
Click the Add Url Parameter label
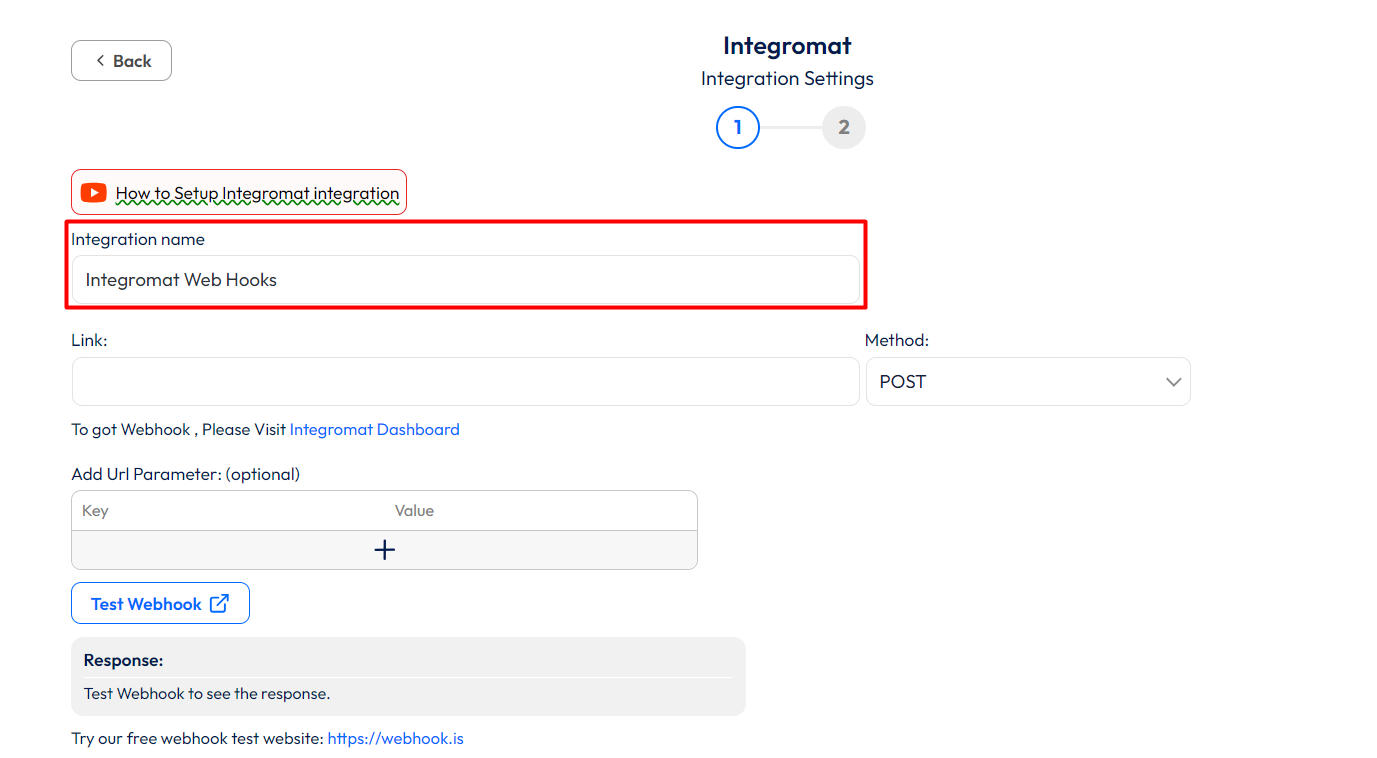185,474
